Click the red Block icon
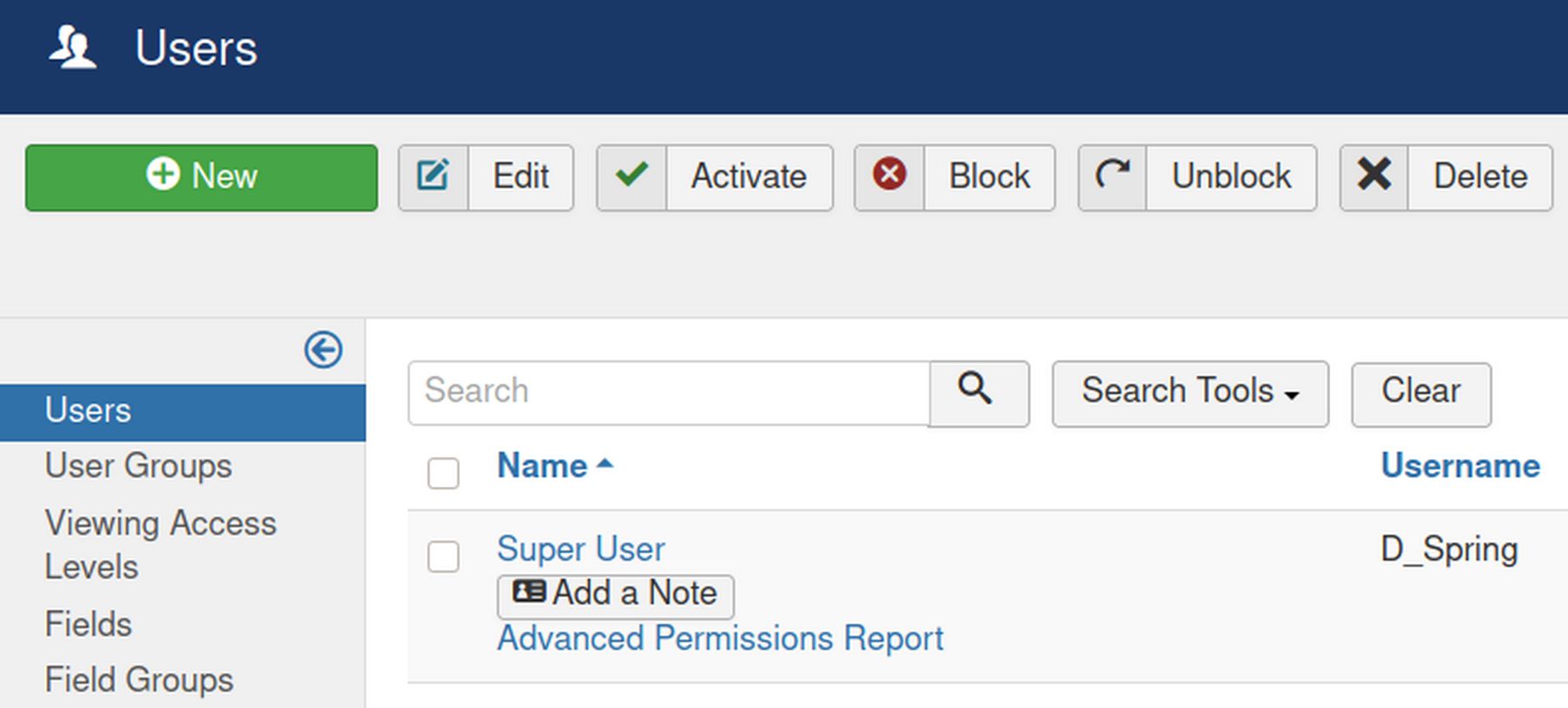Screen dimensions: 1568x708 tap(889, 175)
